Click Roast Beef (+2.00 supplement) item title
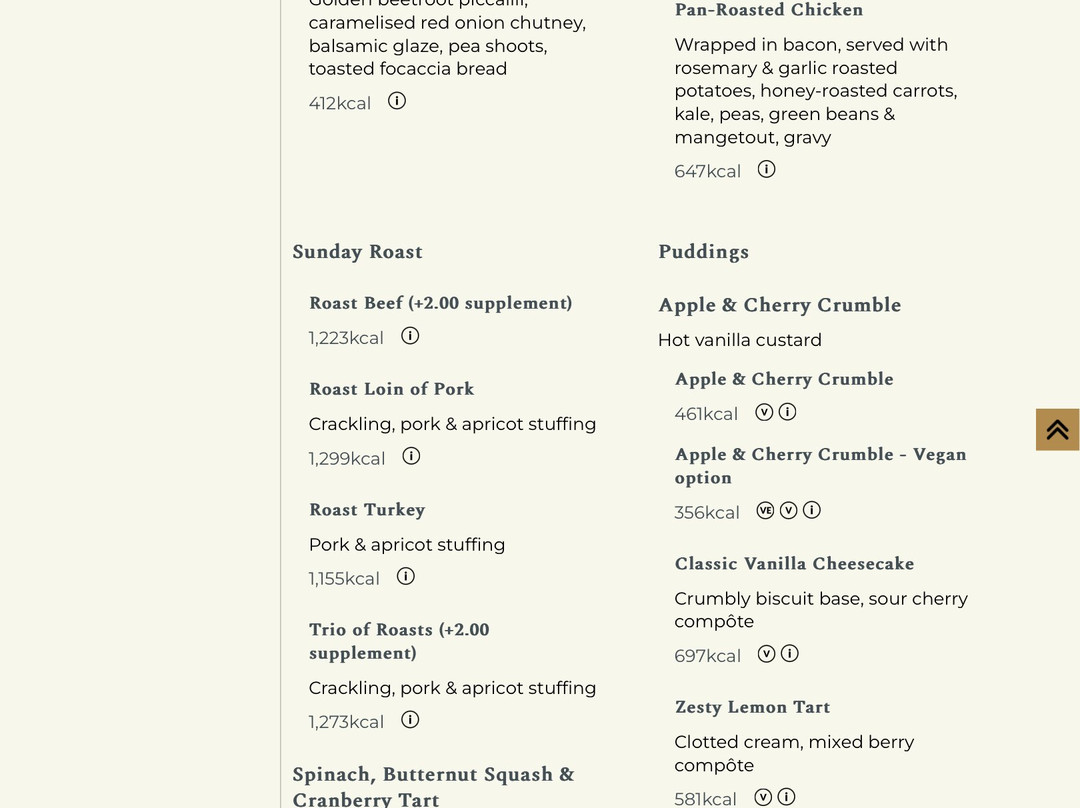 tap(441, 303)
